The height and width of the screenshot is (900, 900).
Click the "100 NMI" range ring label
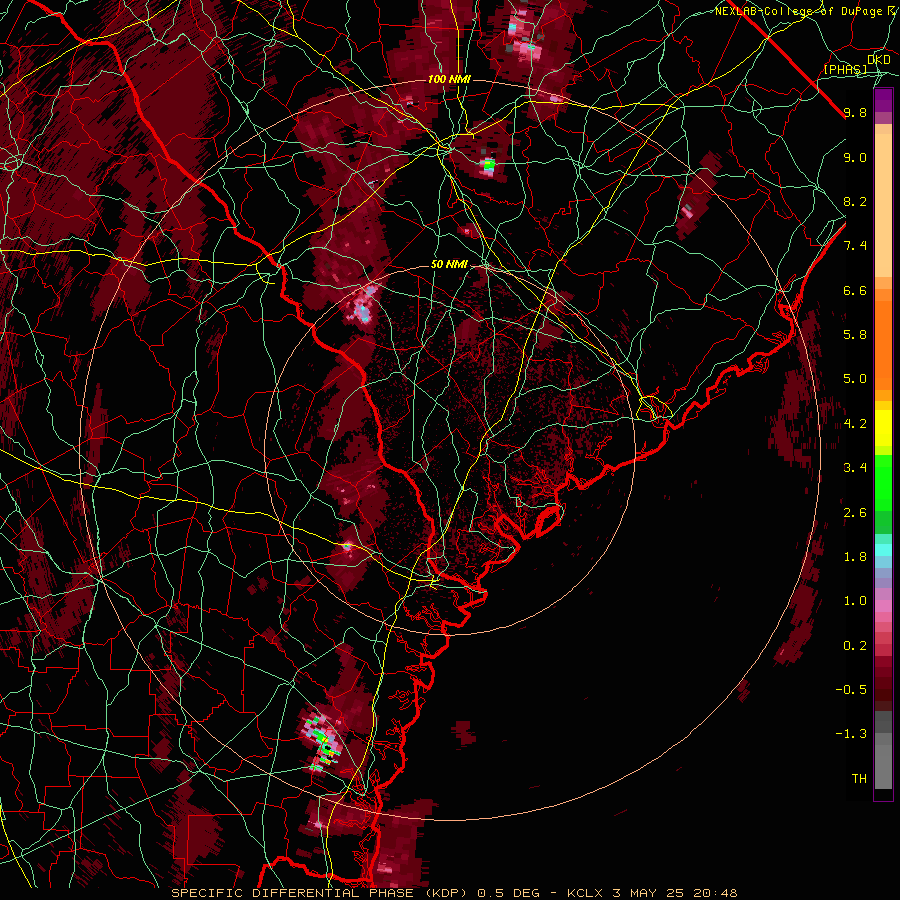click(x=449, y=79)
